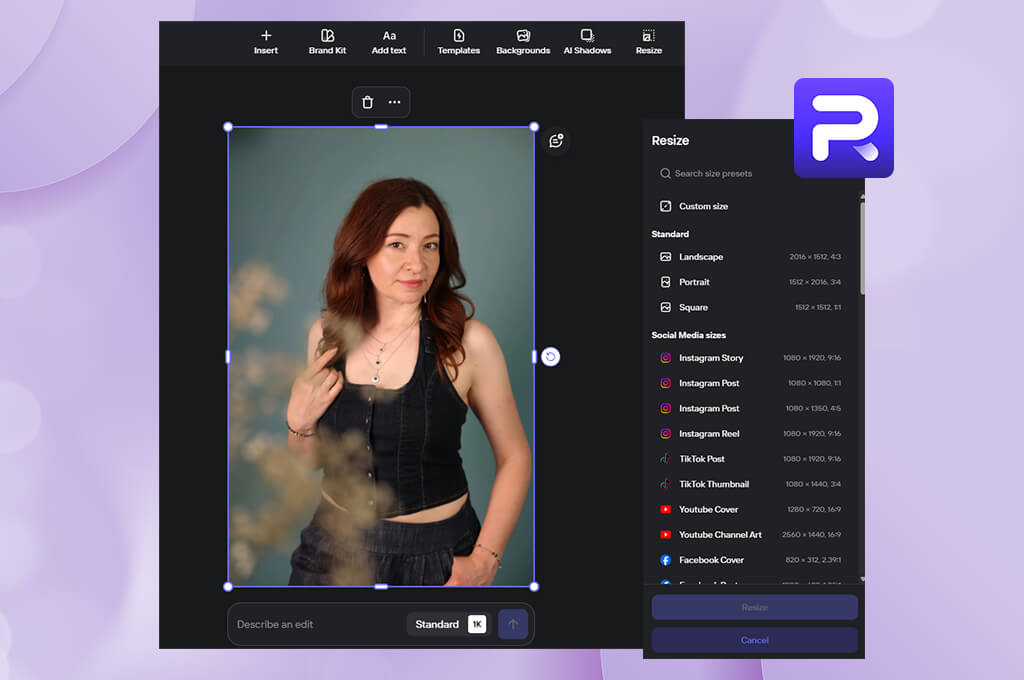The image size is (1024, 680).
Task: Click the rotate handle beside the image
Action: pyautogui.click(x=551, y=357)
